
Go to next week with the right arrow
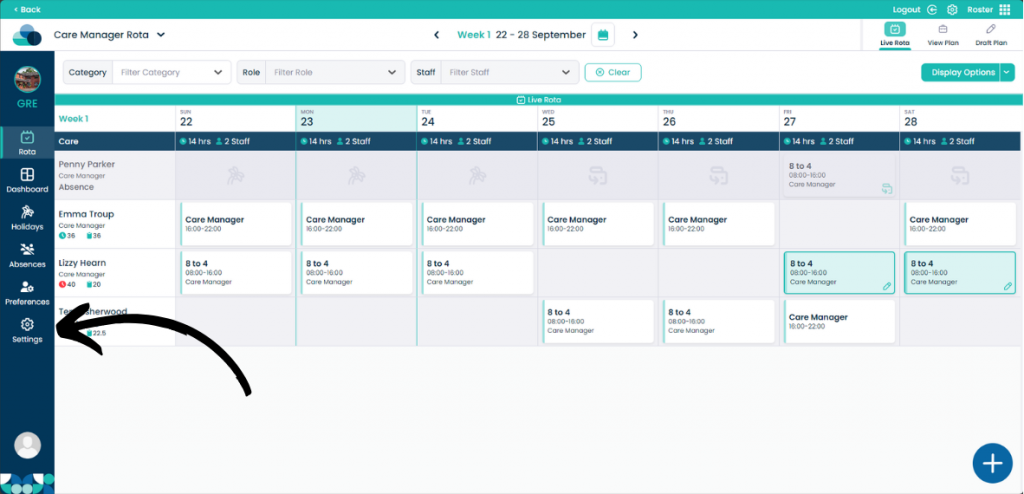(635, 35)
